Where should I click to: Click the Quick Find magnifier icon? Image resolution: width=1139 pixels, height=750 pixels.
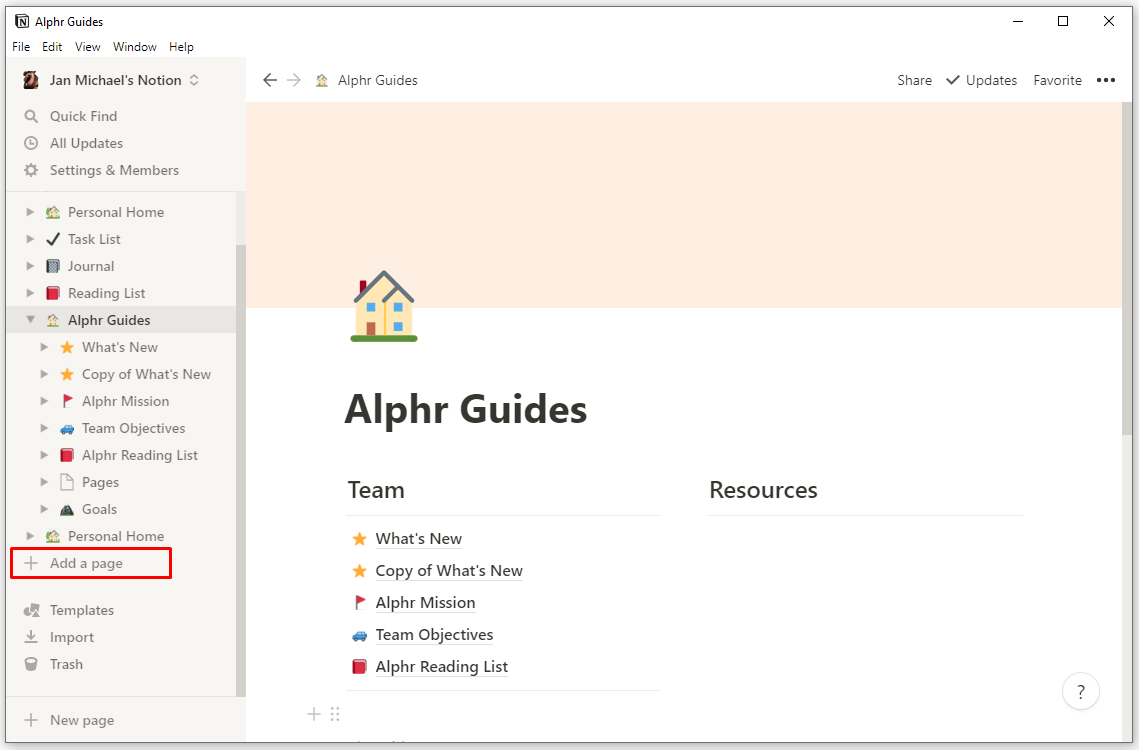click(x=31, y=116)
